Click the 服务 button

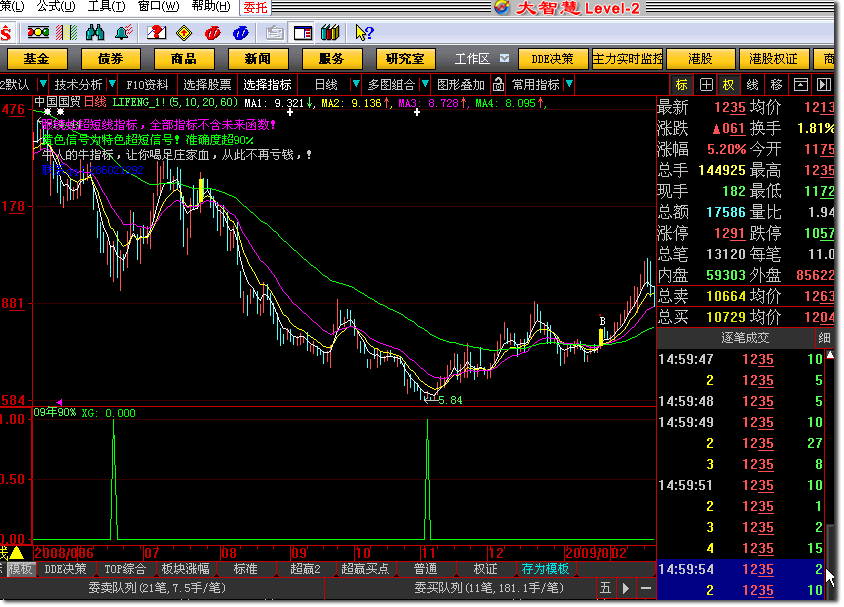coord(332,59)
